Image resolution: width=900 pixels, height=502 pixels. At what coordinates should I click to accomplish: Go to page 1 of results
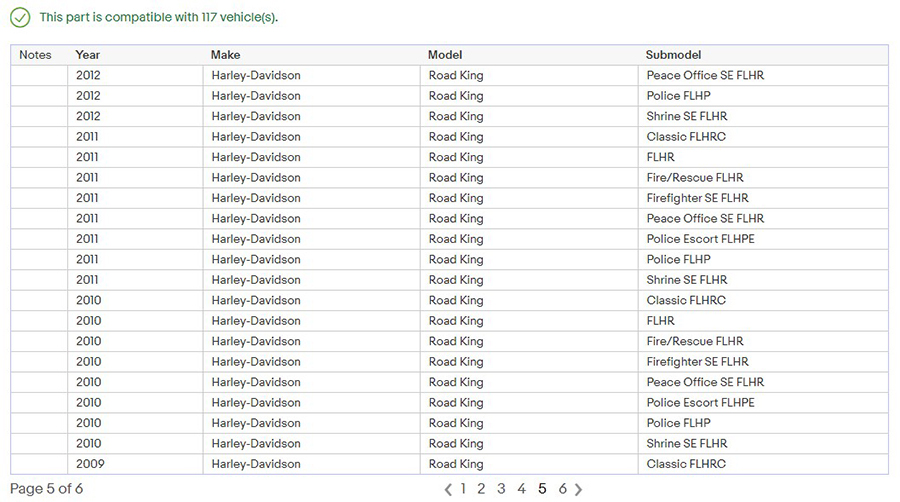463,489
